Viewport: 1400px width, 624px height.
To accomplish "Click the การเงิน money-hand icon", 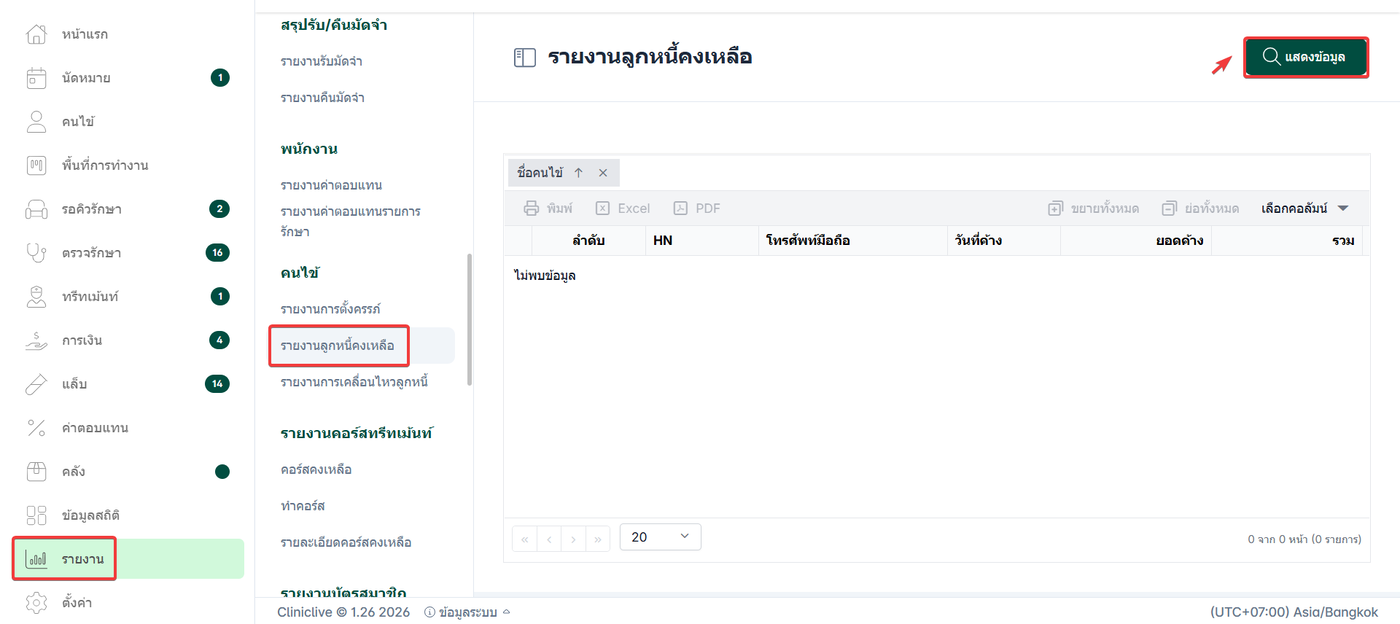I will pyautogui.click(x=36, y=340).
